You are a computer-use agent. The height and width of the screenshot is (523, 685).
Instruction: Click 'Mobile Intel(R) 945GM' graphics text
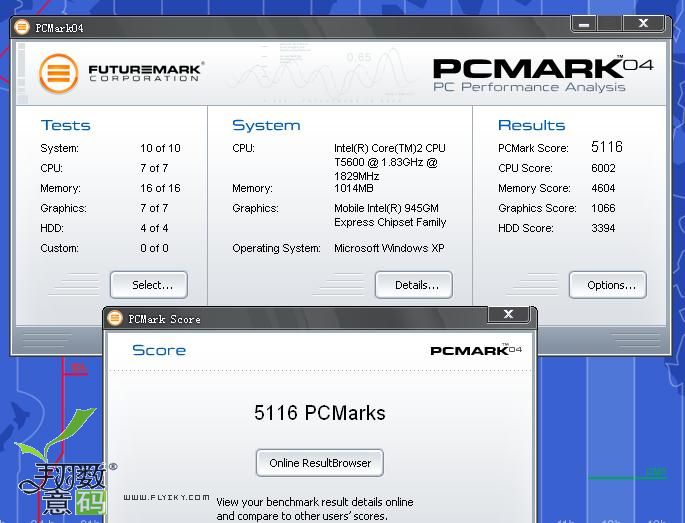coord(387,208)
